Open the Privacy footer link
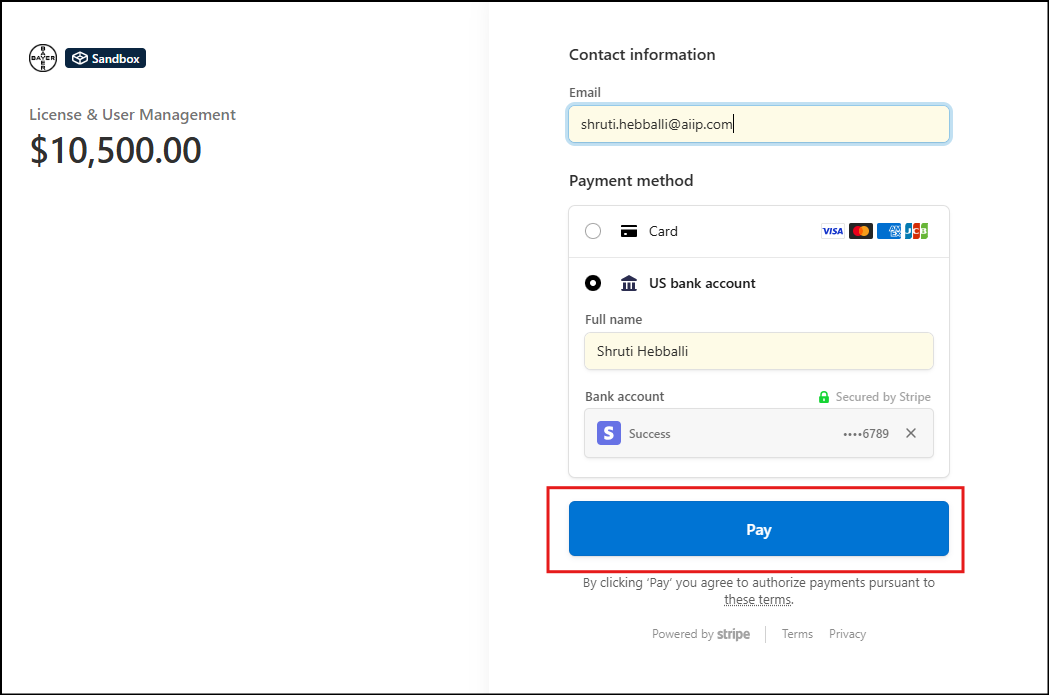The height and width of the screenshot is (695, 1049). pyautogui.click(x=847, y=634)
